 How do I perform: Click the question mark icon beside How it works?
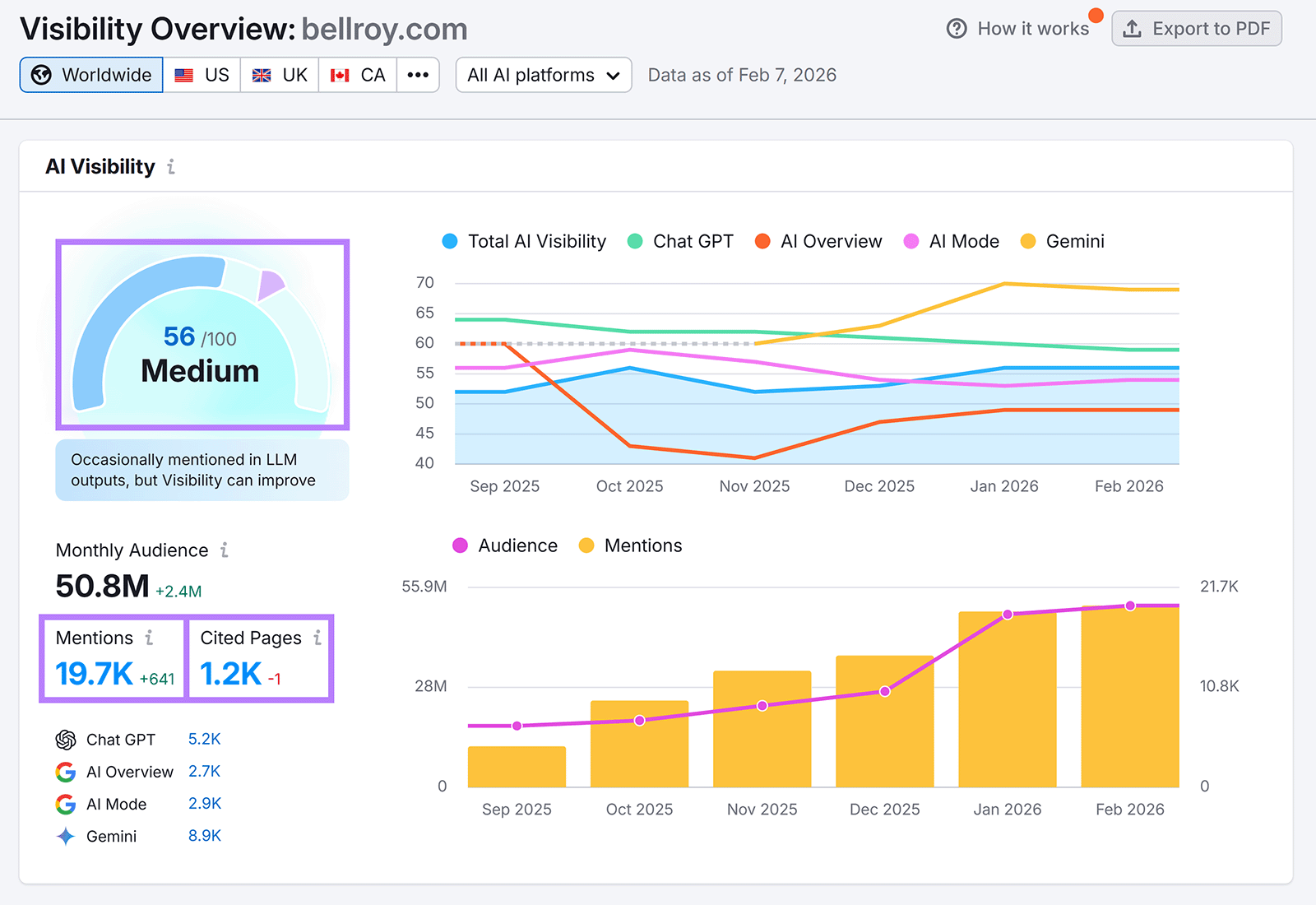[x=956, y=28]
